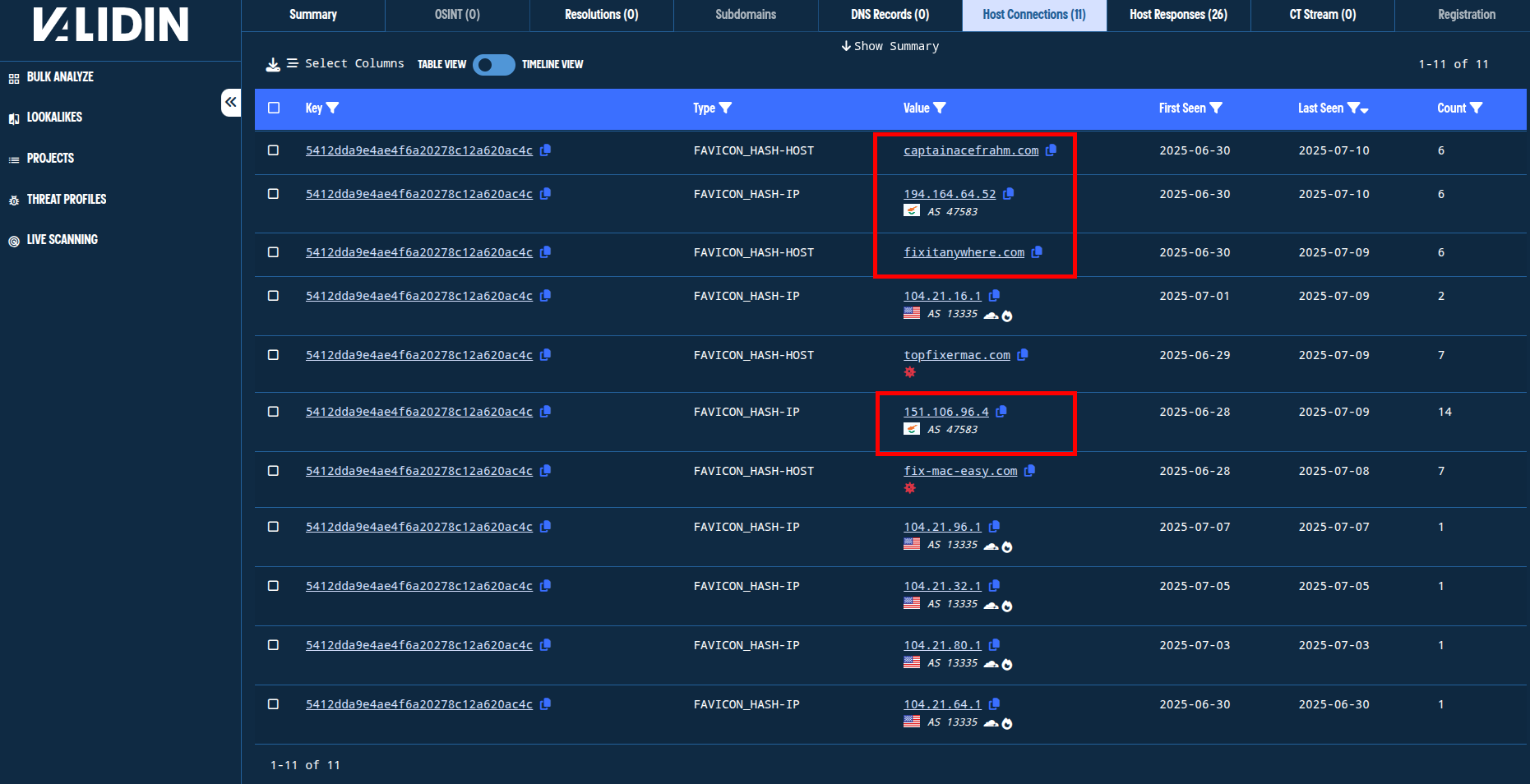Viewport: 1530px width, 784px height.
Task: Open the First Seen column filter
Action: 1216,108
